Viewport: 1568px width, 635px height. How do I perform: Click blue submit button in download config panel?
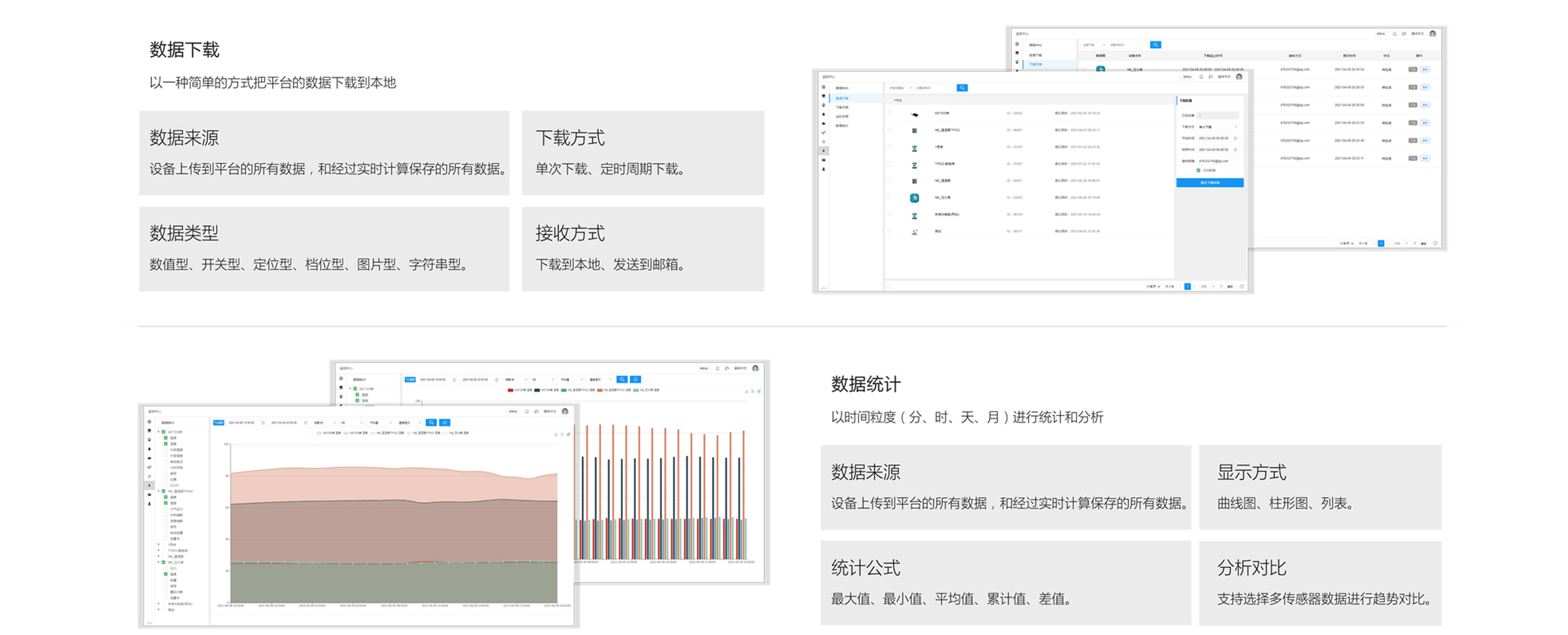(x=1210, y=182)
